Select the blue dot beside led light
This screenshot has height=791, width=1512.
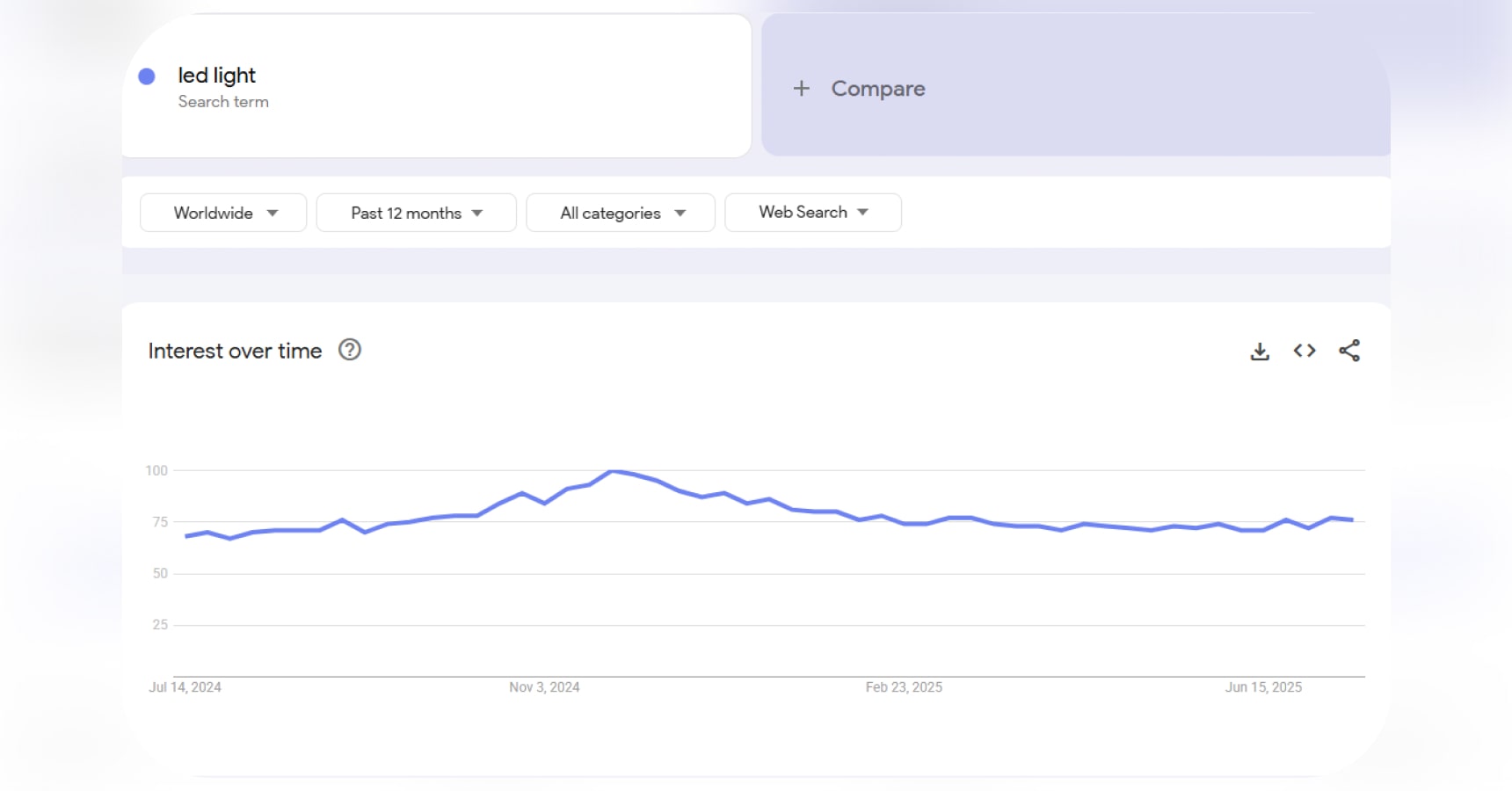click(x=147, y=76)
